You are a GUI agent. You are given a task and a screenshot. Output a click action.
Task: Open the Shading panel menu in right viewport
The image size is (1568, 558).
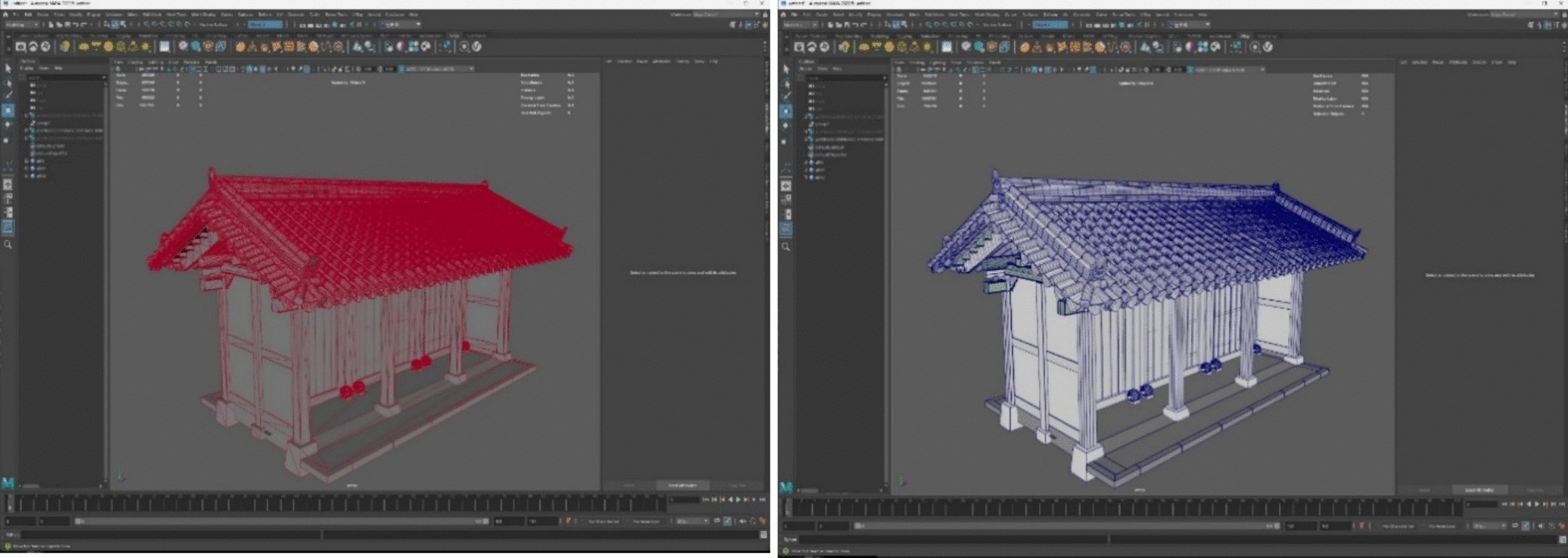(x=917, y=62)
